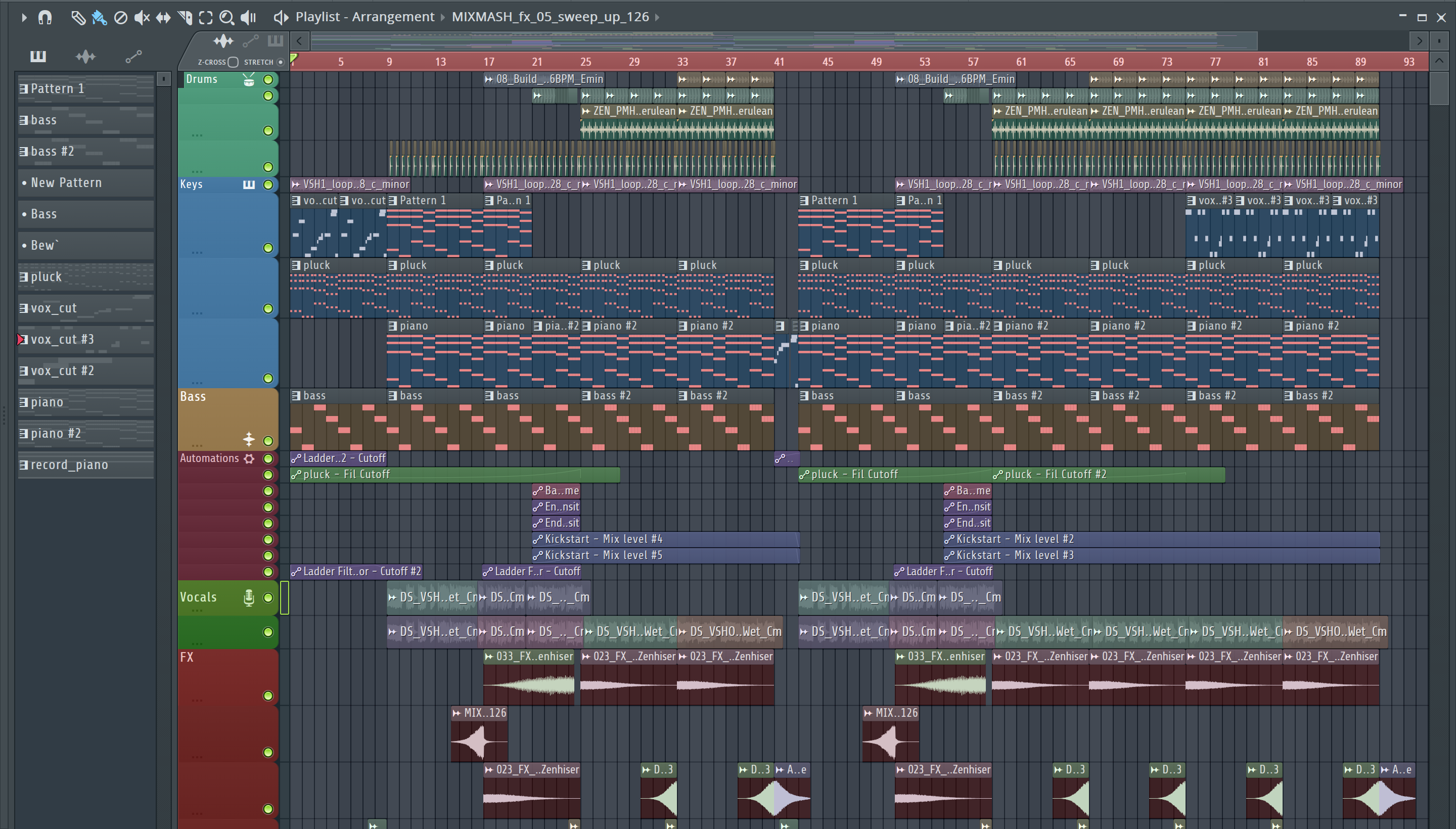Mute the Vocals track

click(267, 598)
